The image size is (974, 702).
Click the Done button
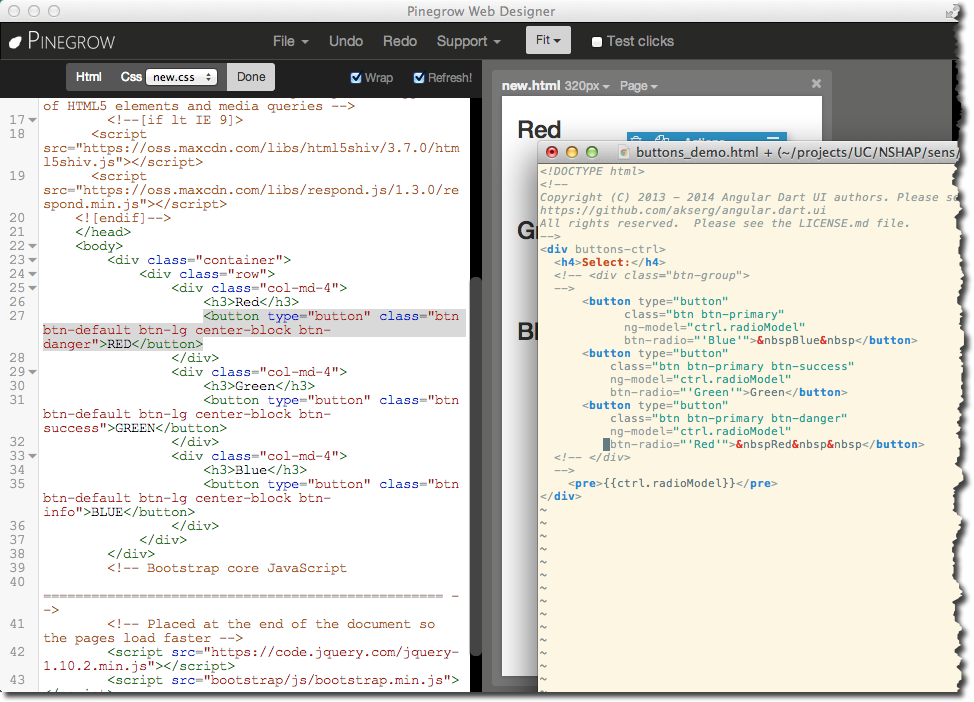tap(251, 77)
